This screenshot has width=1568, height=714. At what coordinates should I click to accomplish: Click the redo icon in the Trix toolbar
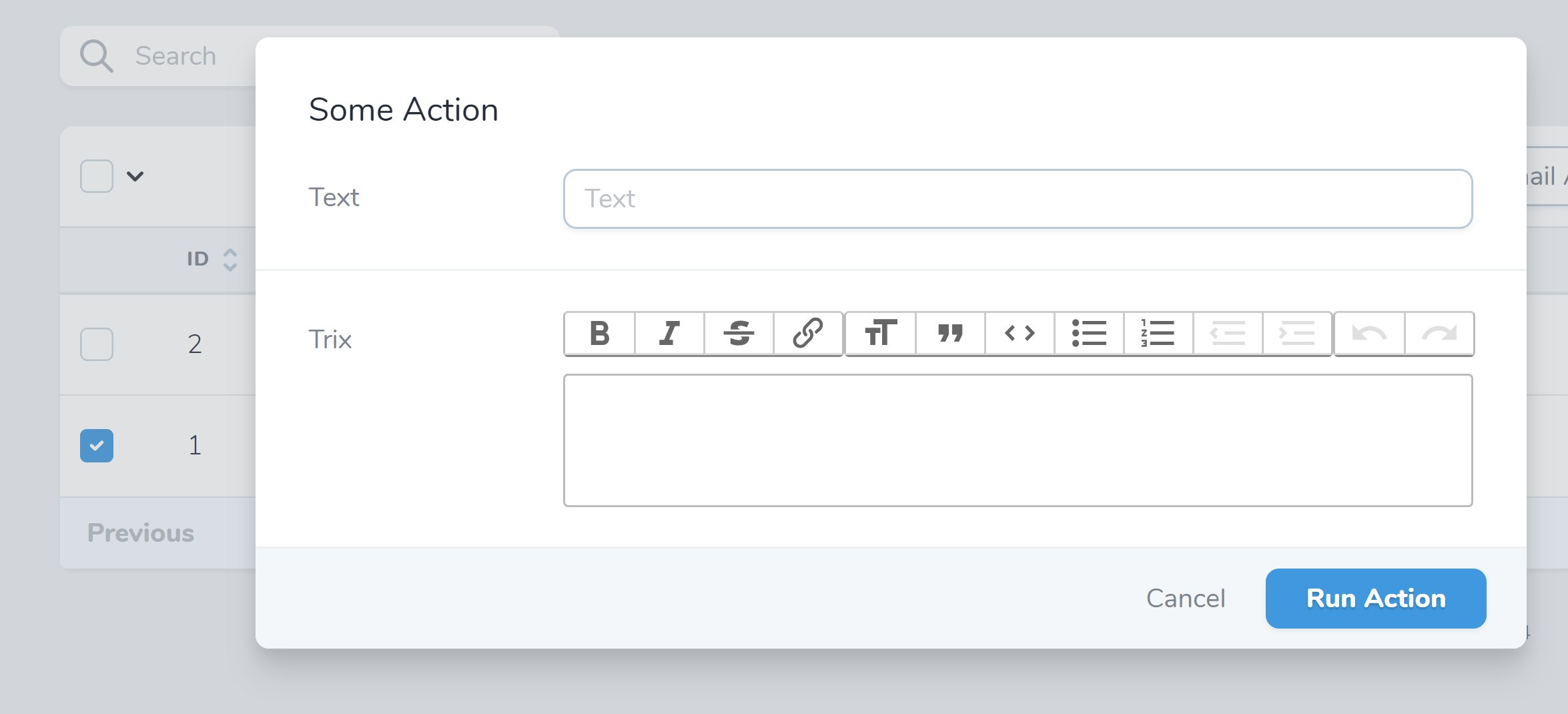(x=1439, y=334)
